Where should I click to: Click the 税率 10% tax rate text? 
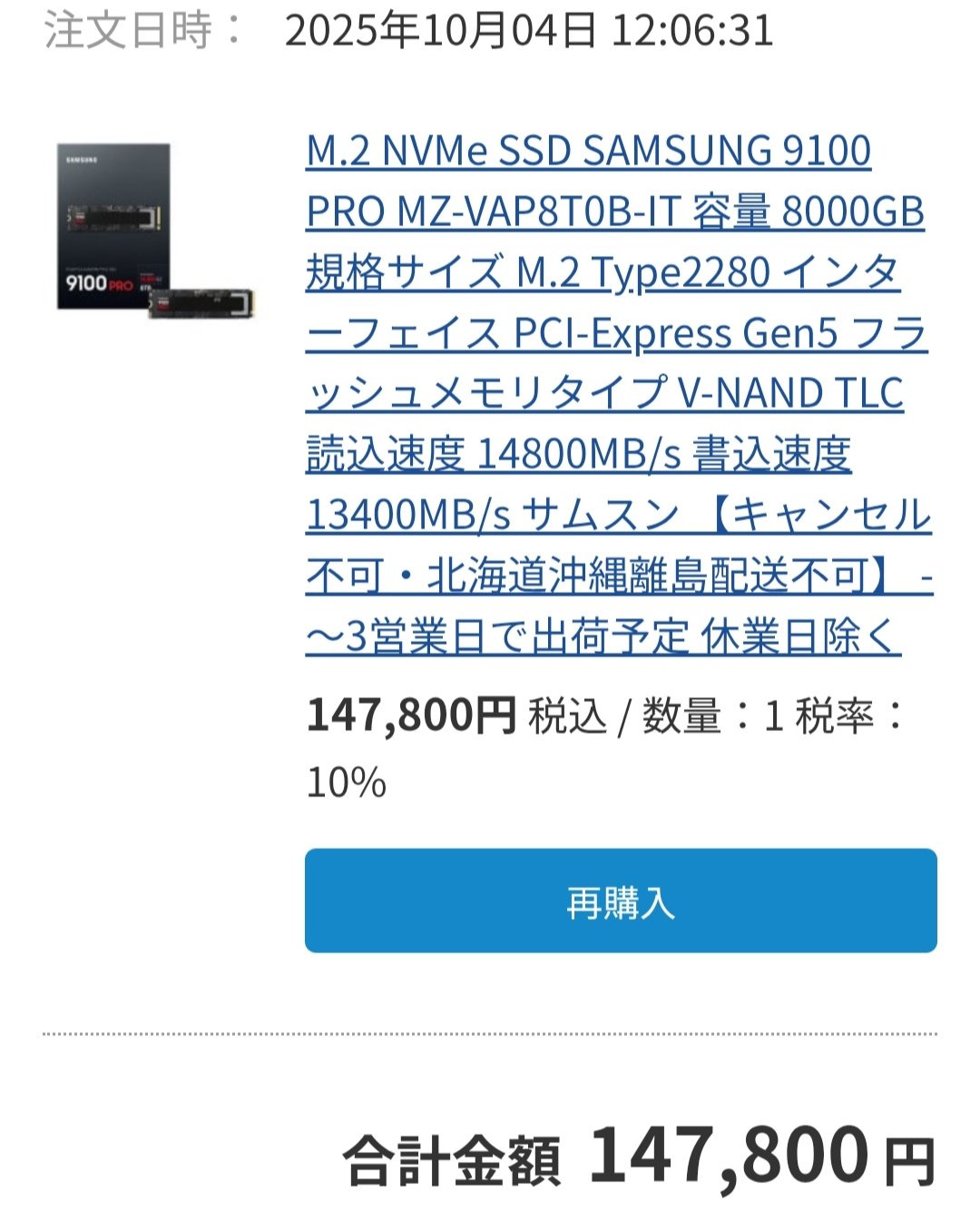tap(606, 749)
